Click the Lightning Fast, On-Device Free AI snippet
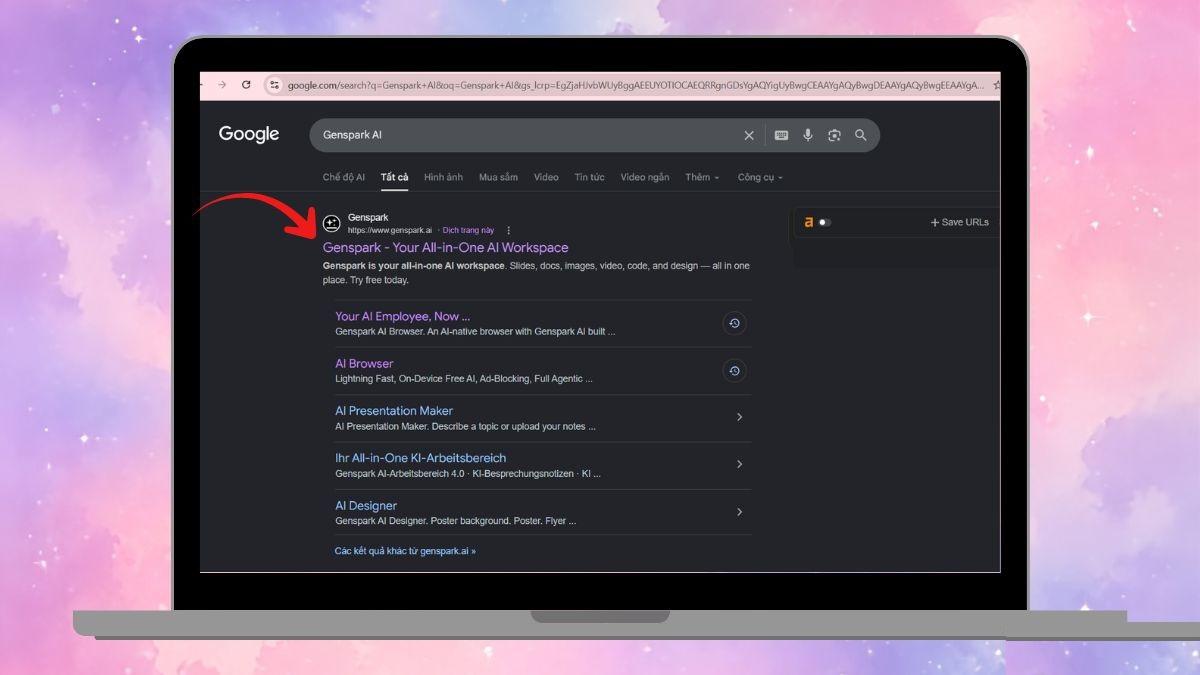This screenshot has width=1200, height=675. [x=464, y=379]
